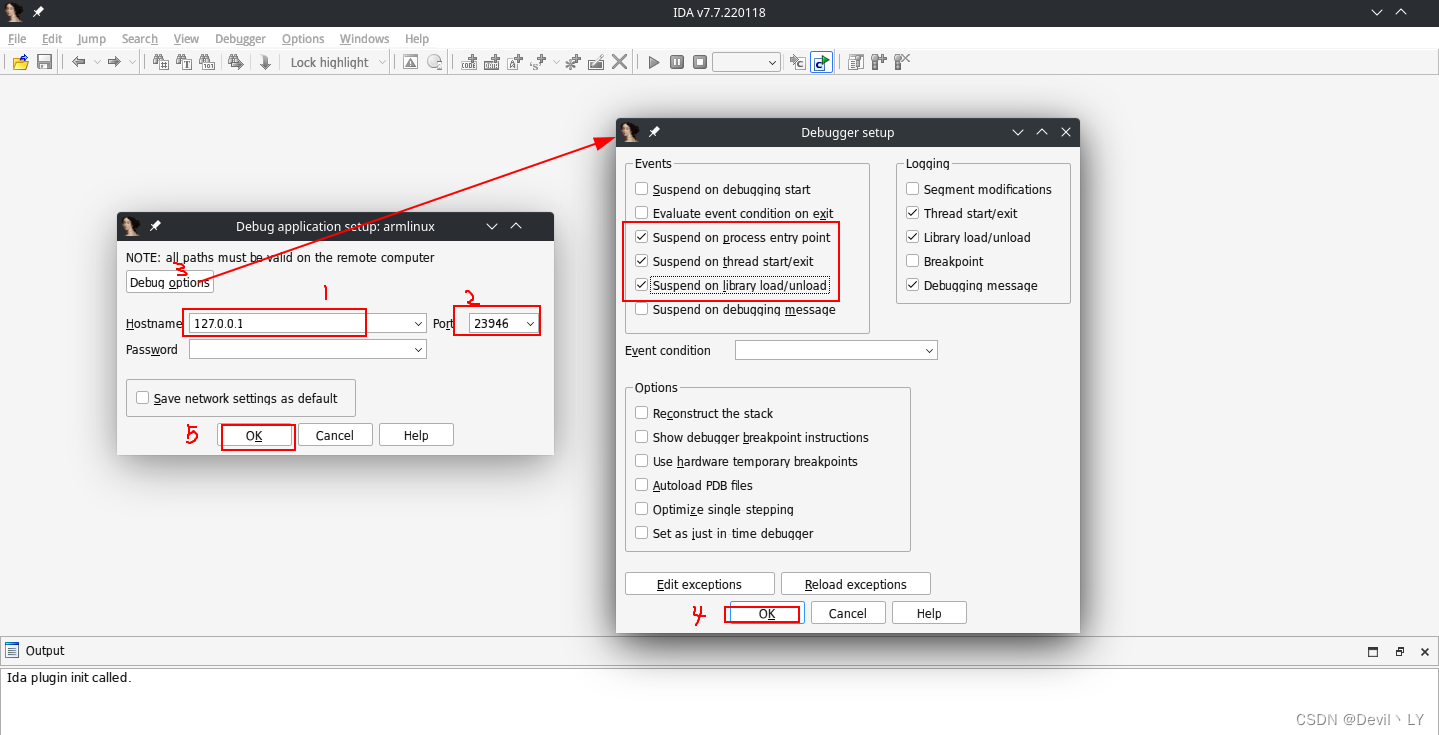Pause the process using the pause icon
1439x735 pixels.
tap(677, 62)
